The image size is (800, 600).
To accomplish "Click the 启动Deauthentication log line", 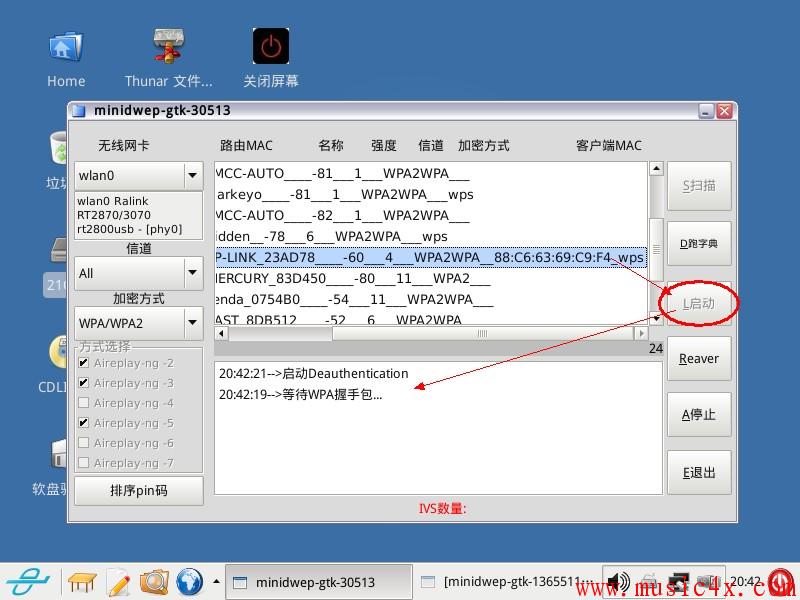I will pos(313,373).
